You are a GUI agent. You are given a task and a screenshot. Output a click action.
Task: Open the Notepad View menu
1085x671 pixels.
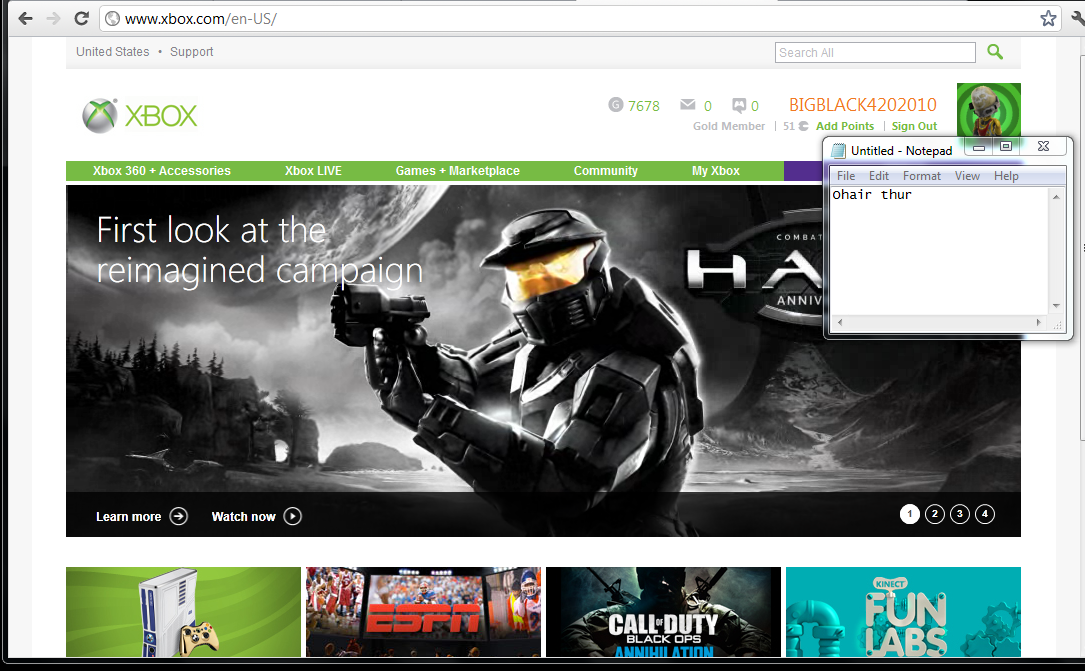coord(967,176)
